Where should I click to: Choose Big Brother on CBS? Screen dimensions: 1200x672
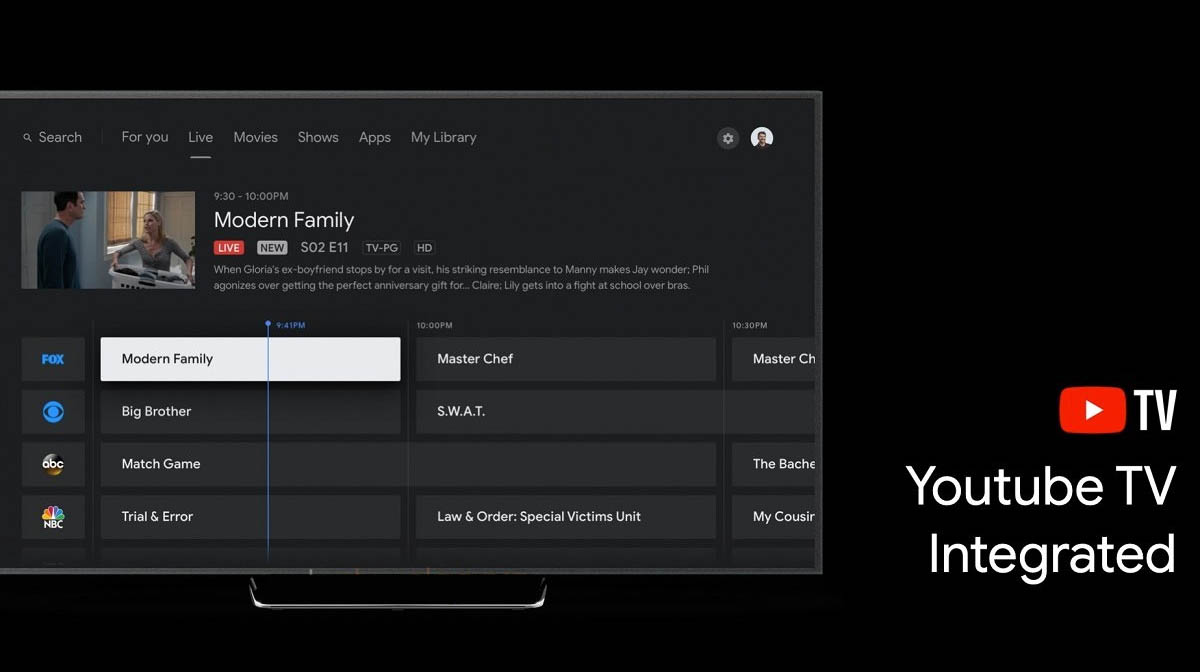click(250, 411)
